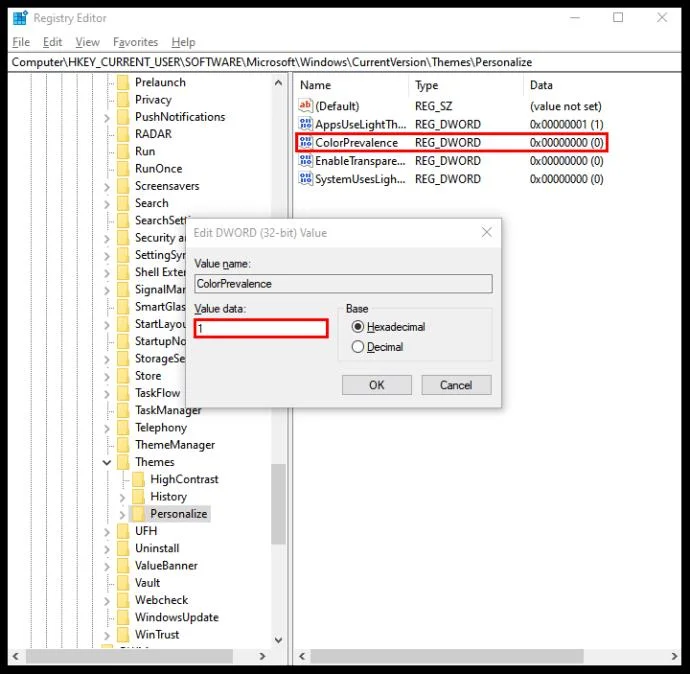The image size is (690, 674).
Task: Expand the PushNotifications key
Action: [107, 117]
